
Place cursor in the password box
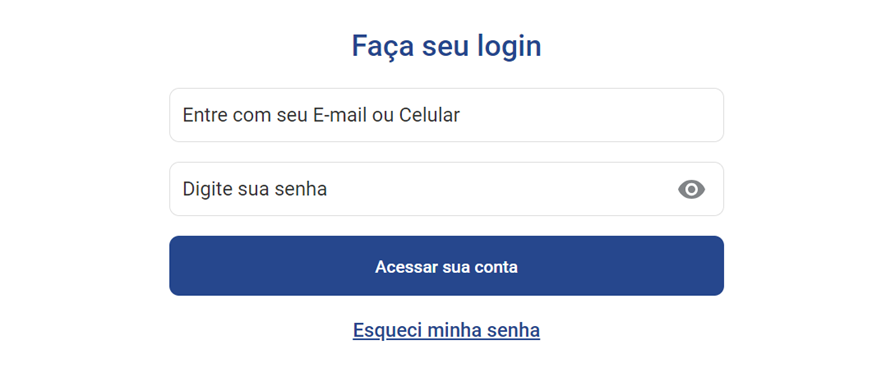(446, 189)
